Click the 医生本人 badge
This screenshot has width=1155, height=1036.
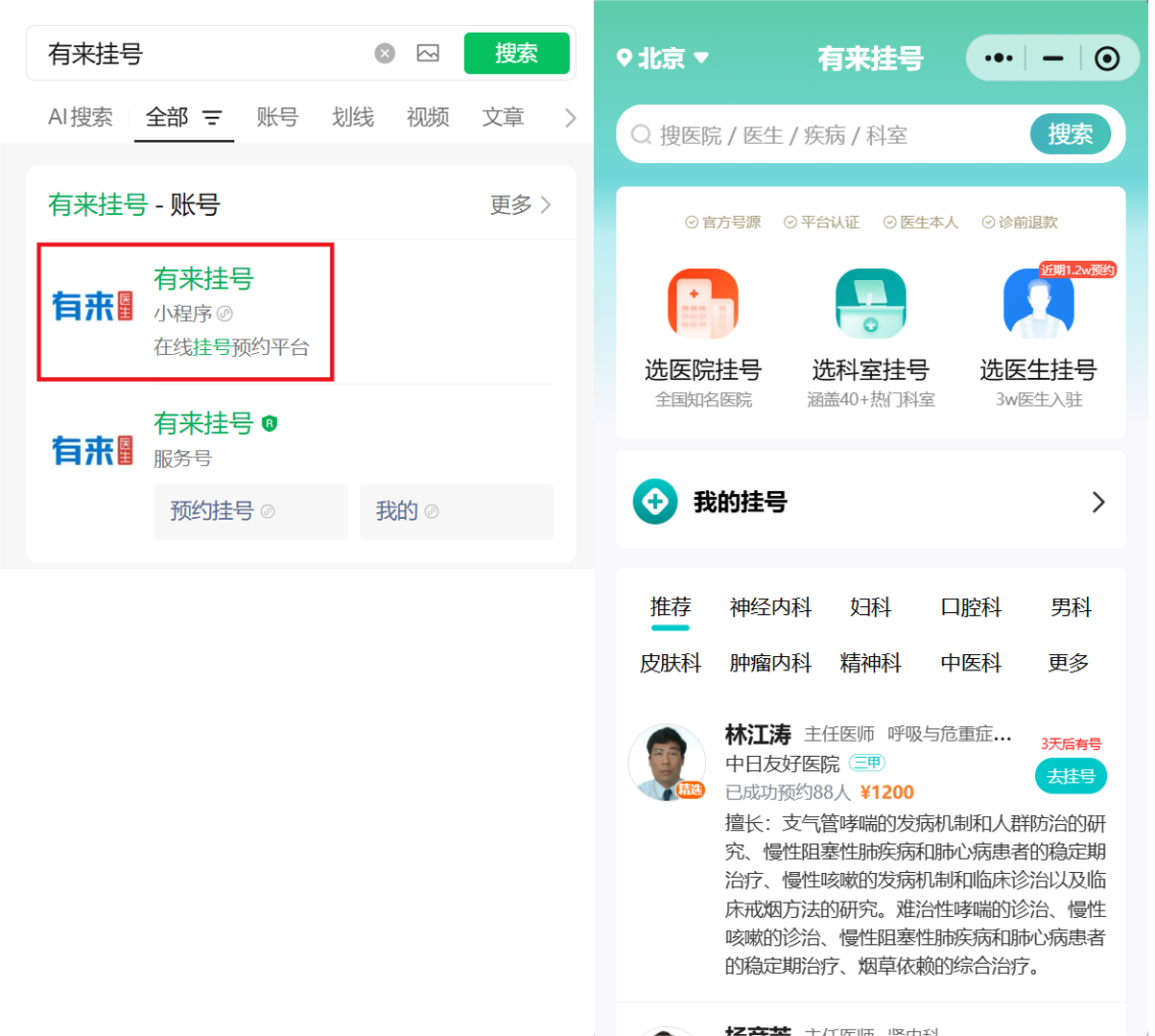click(x=921, y=223)
